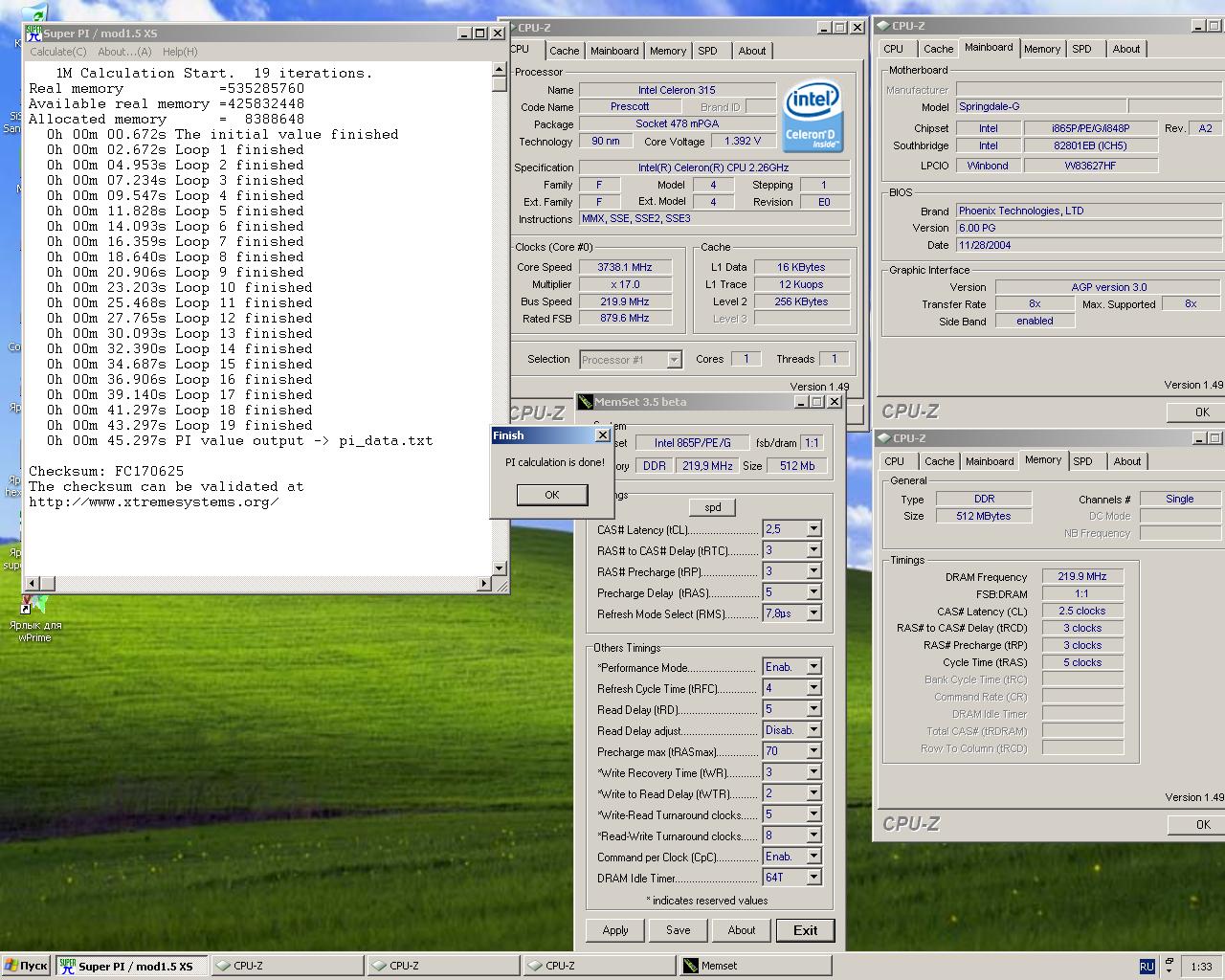Open Read Delay adjust dropdown
Viewport: 1225px width, 980px height.
click(813, 730)
